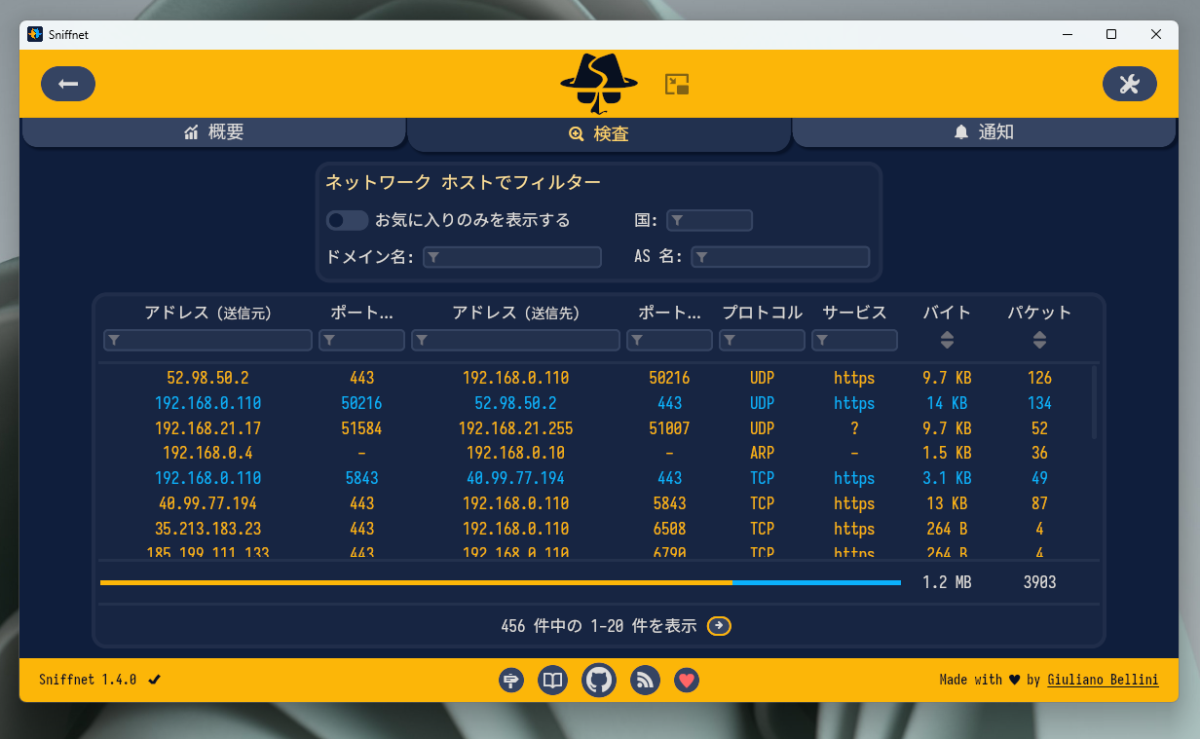
Task: Click source 35.213.183.23
Action: click(208, 529)
